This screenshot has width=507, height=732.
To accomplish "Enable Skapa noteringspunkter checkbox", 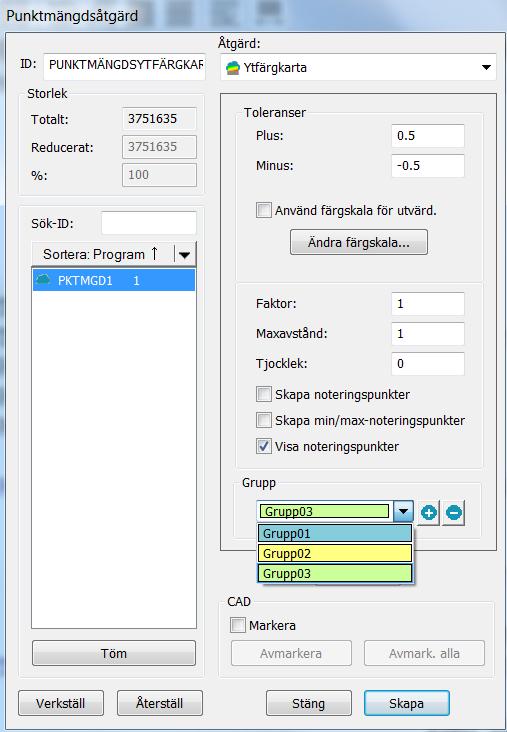I will coord(264,394).
